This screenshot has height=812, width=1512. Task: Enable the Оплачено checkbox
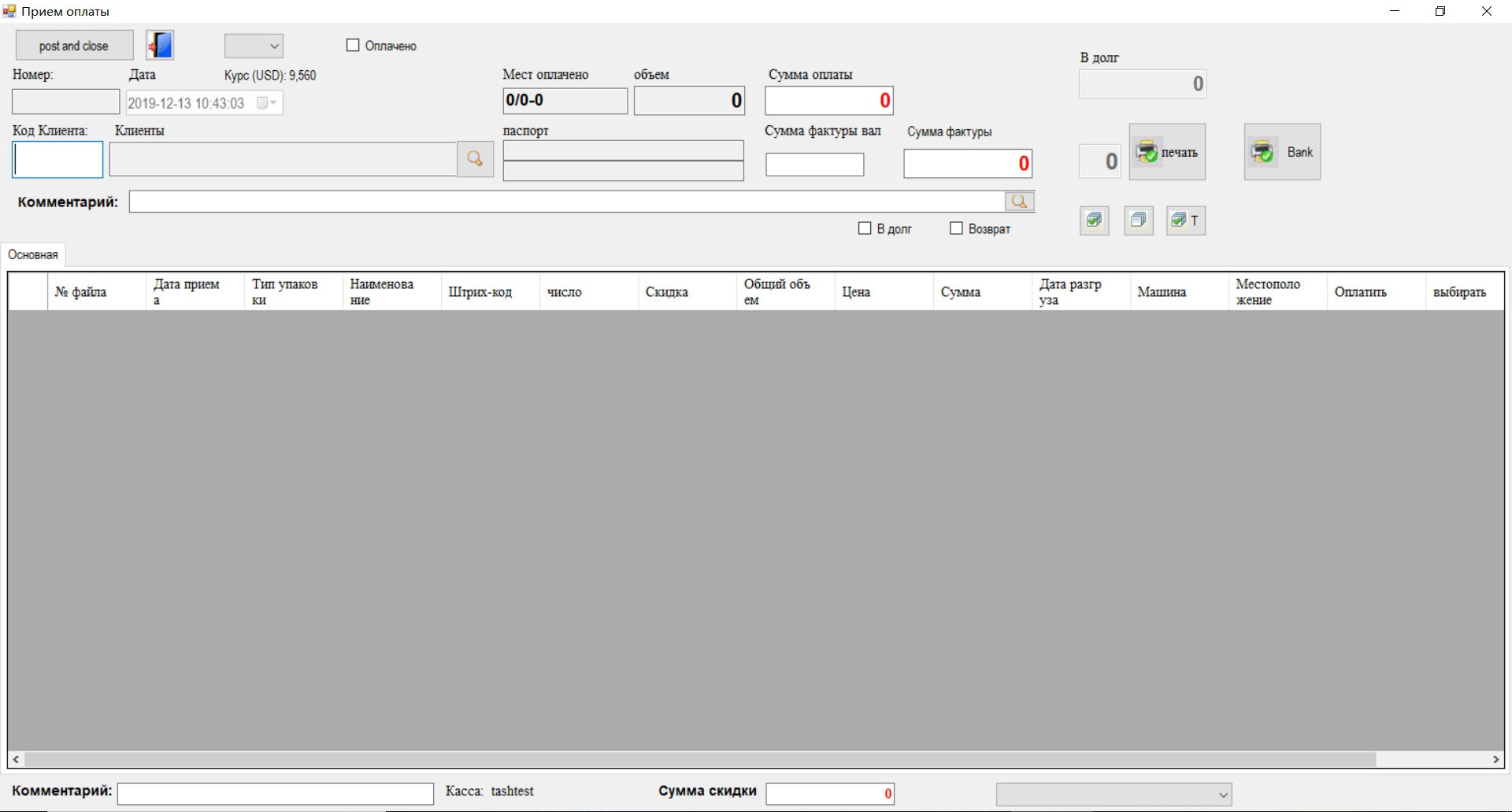(x=354, y=46)
